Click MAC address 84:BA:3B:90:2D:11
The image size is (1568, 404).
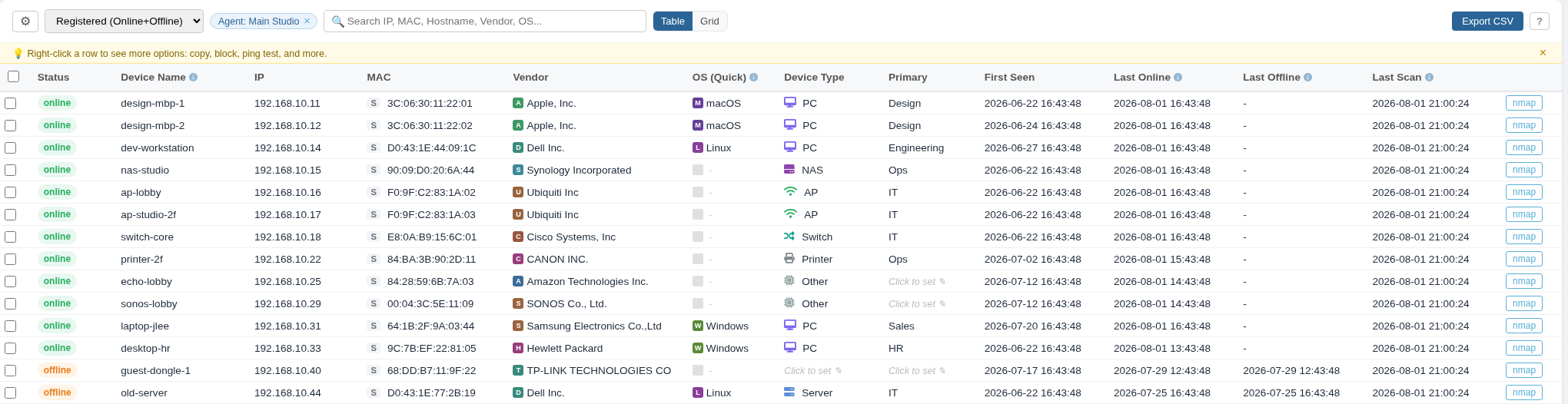click(431, 259)
